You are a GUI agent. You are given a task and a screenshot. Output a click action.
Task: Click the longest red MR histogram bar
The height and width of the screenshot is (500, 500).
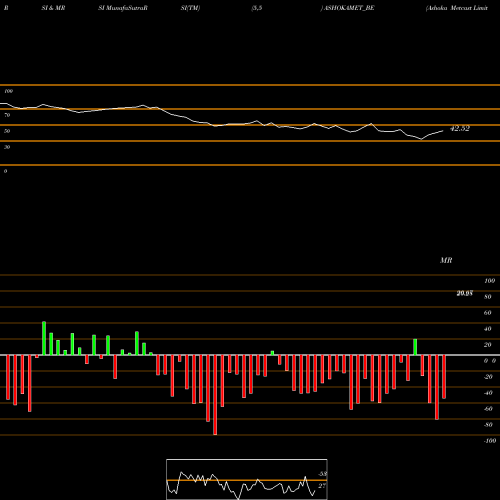[215, 395]
